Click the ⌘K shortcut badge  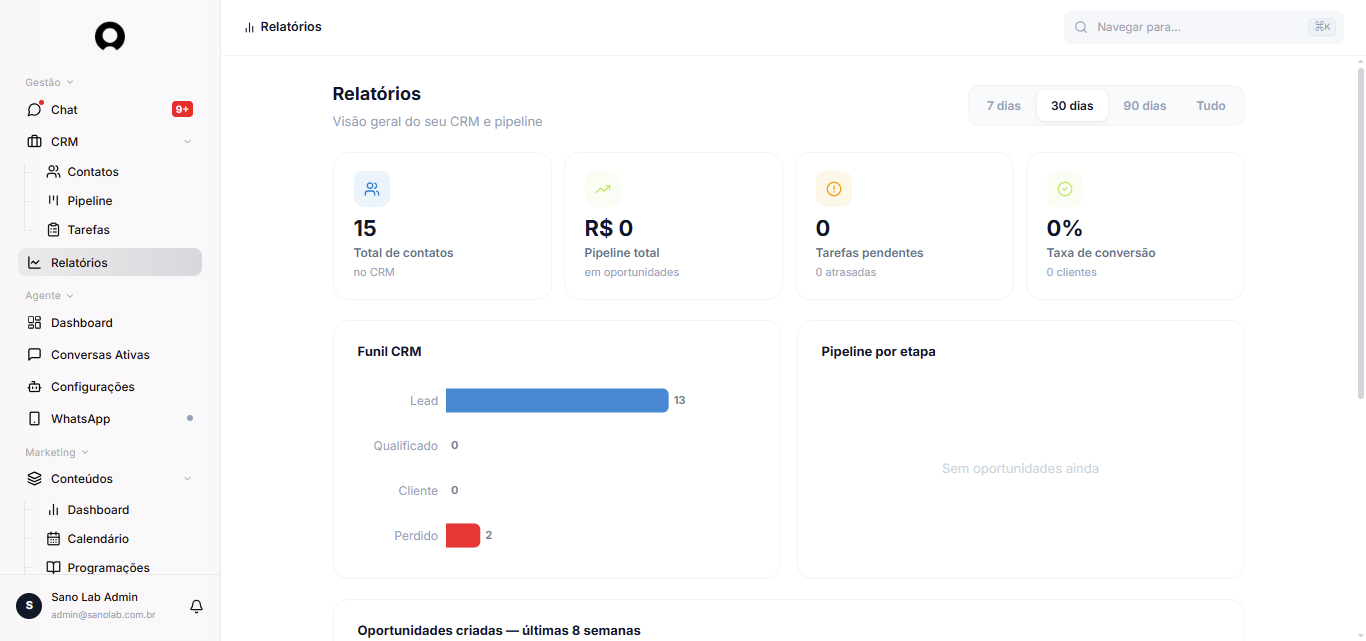[1322, 27]
